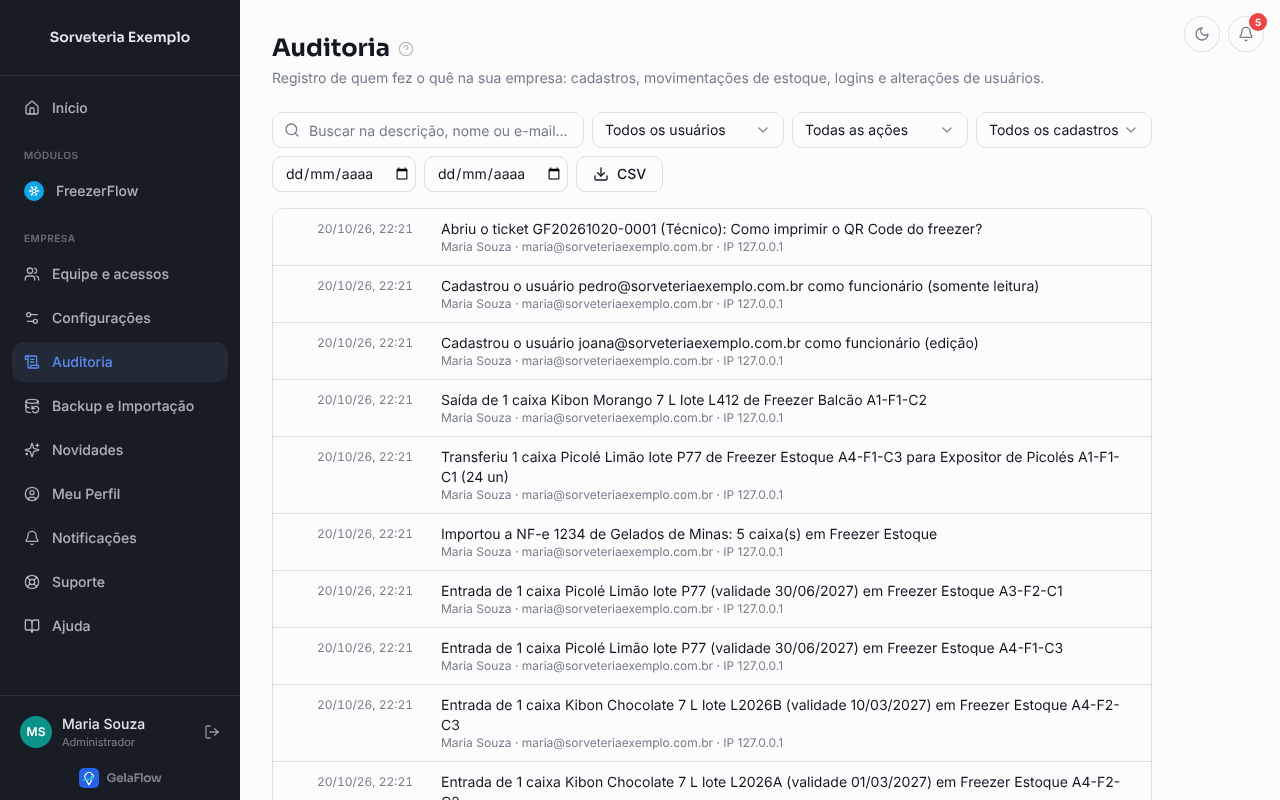
Task: Click the MS avatar circle
Action: coord(36,732)
